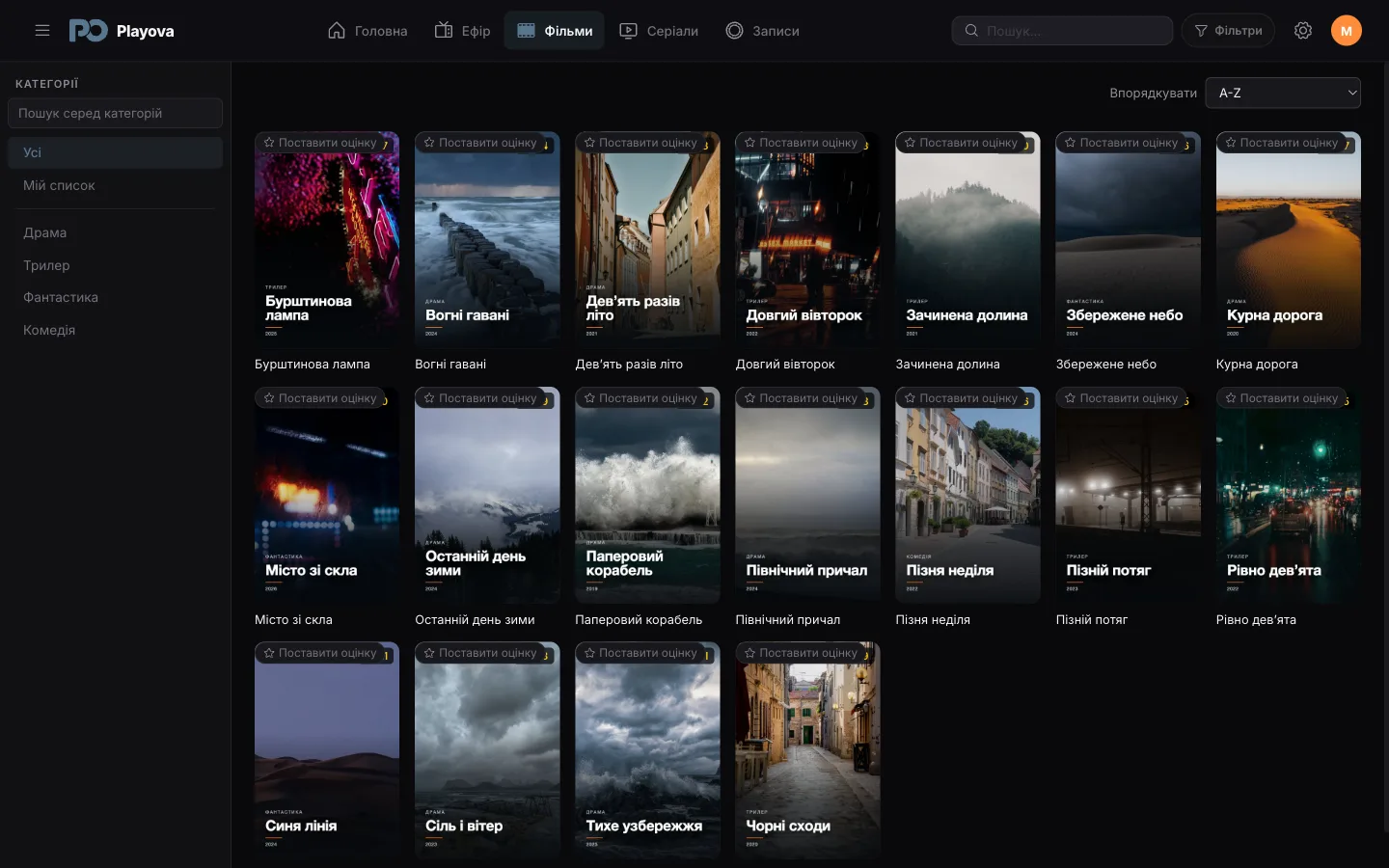The image size is (1389, 868).
Task: Open the Фільтри filter panel
Action: (1228, 31)
